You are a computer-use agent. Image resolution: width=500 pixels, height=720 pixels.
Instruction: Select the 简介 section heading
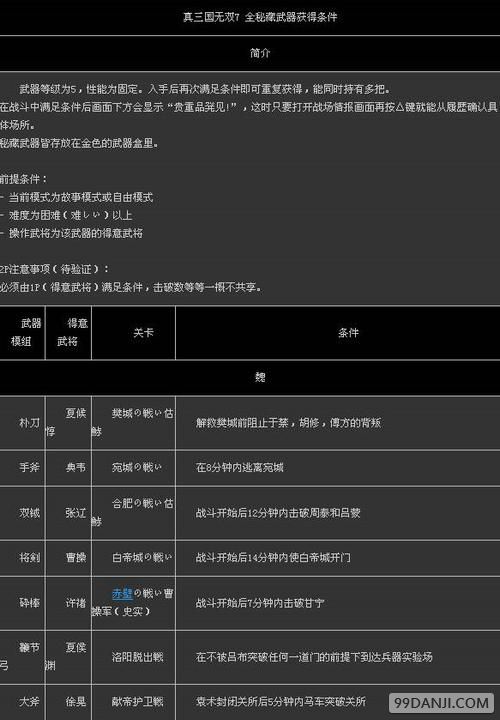coord(260,53)
